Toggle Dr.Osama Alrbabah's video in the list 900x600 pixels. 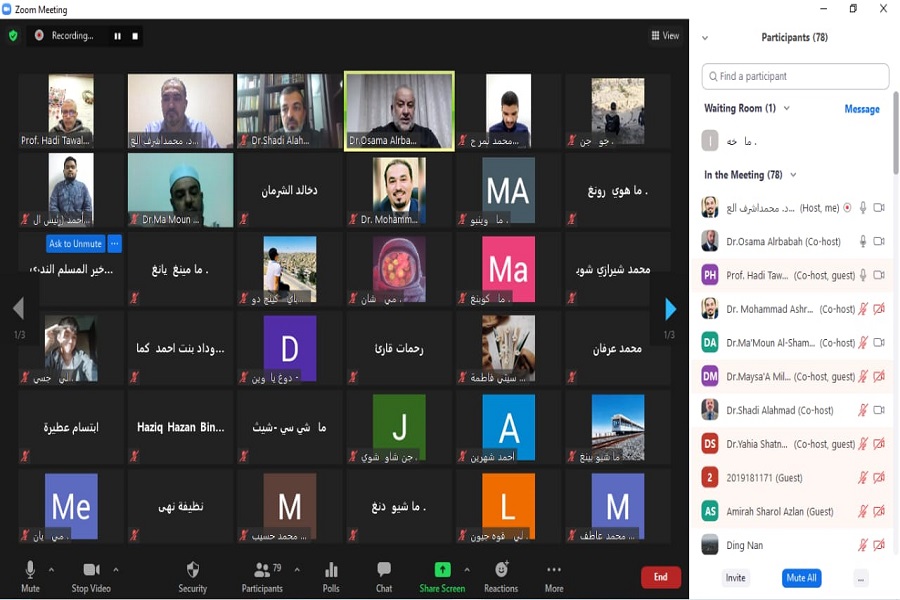(879, 242)
